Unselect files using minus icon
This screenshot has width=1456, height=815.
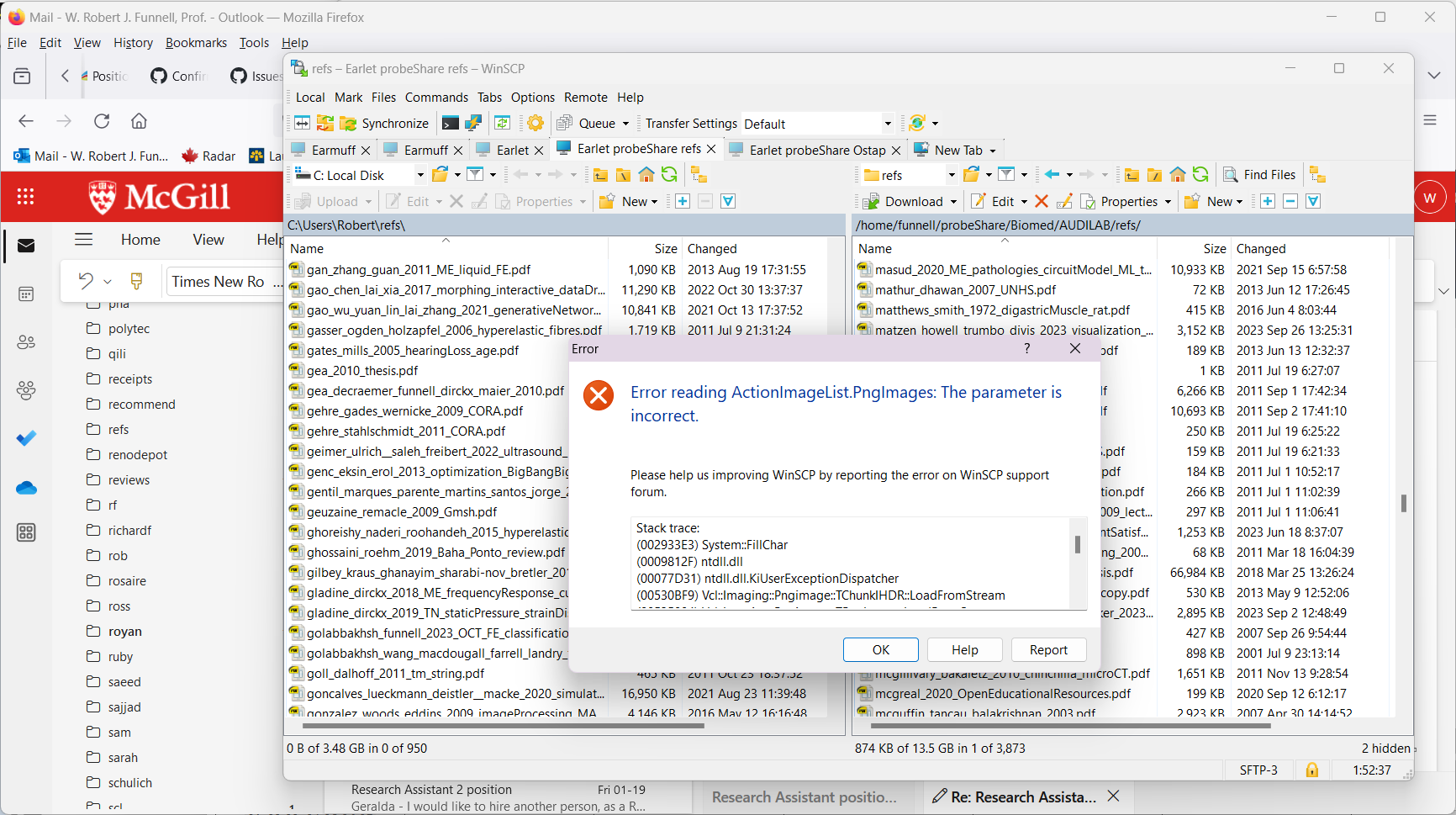(1290, 201)
